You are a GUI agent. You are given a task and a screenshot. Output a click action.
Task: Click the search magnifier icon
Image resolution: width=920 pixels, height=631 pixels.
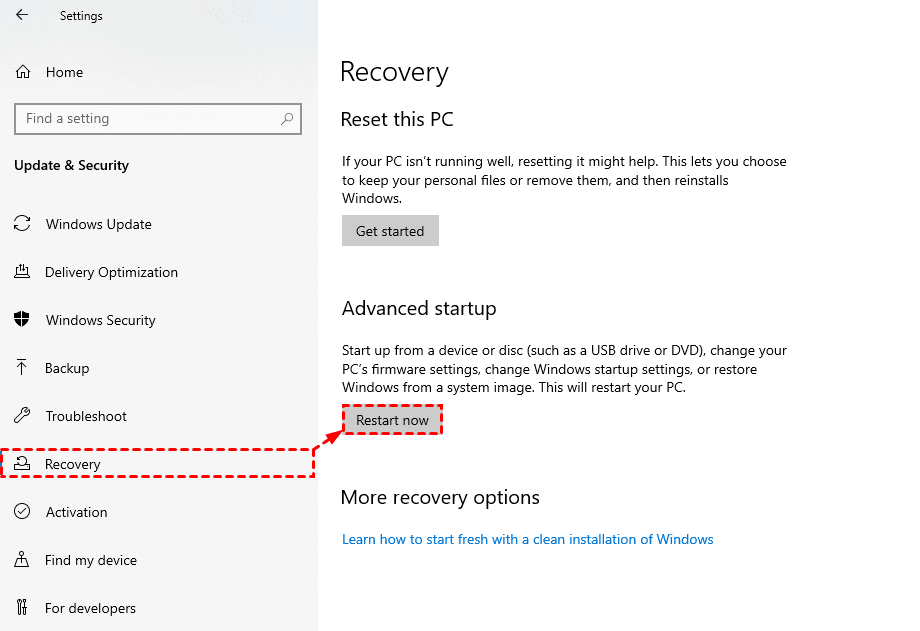click(x=287, y=119)
